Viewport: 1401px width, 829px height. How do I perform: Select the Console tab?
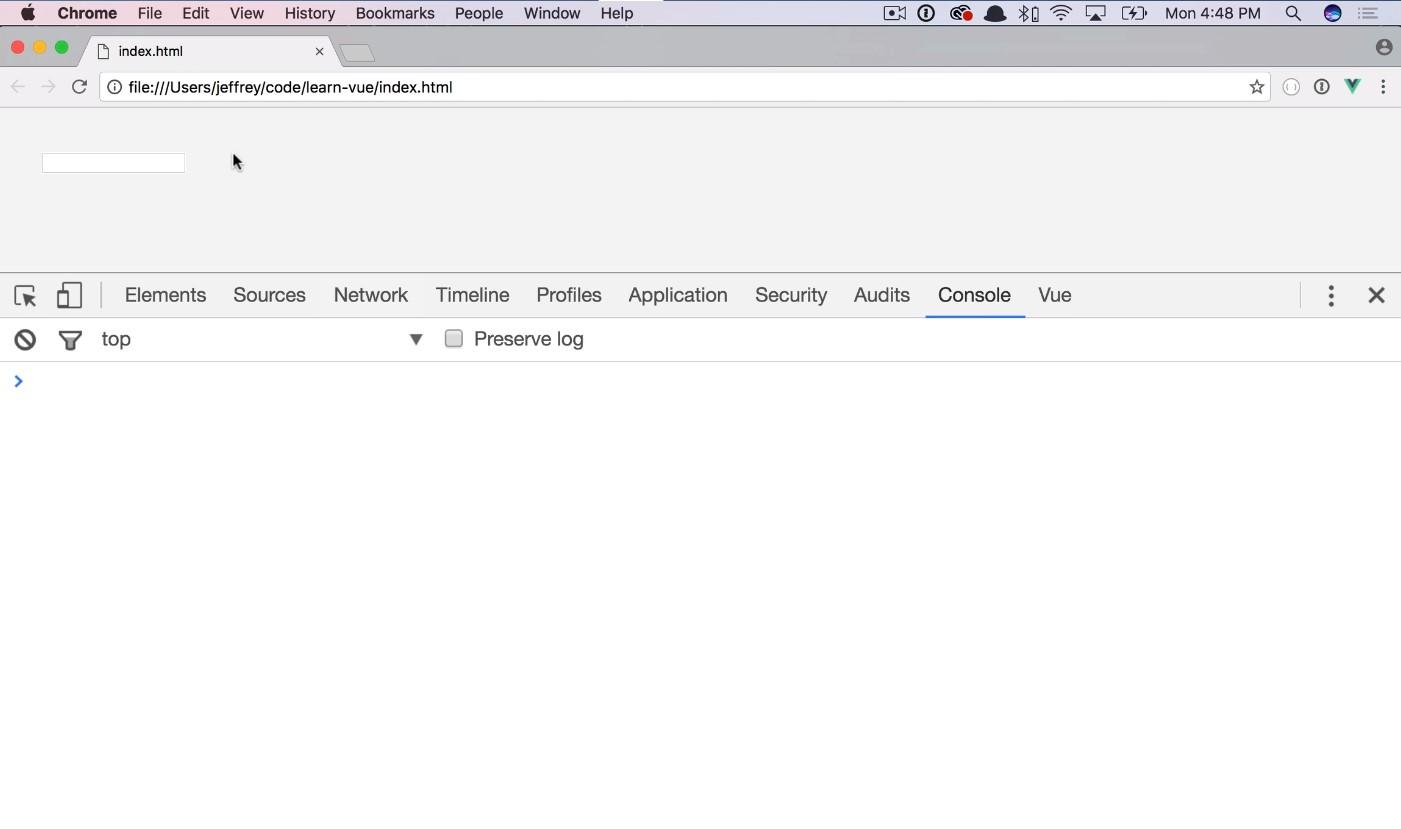[x=974, y=295]
